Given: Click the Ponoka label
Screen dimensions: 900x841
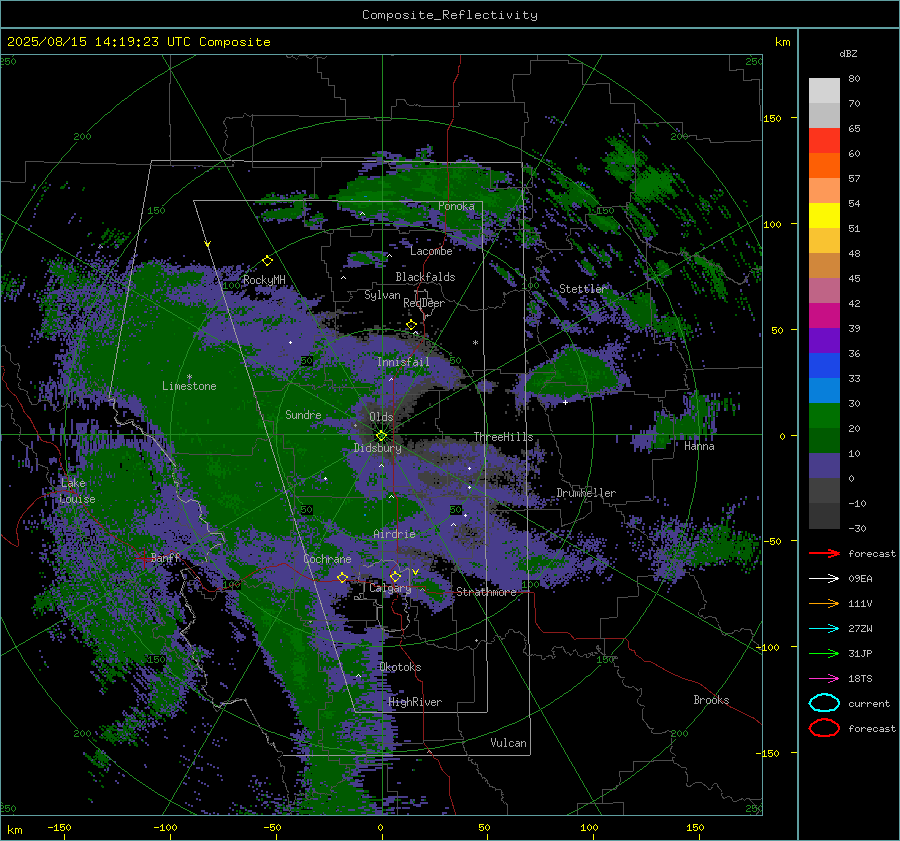Looking at the screenshot, I should (456, 206).
